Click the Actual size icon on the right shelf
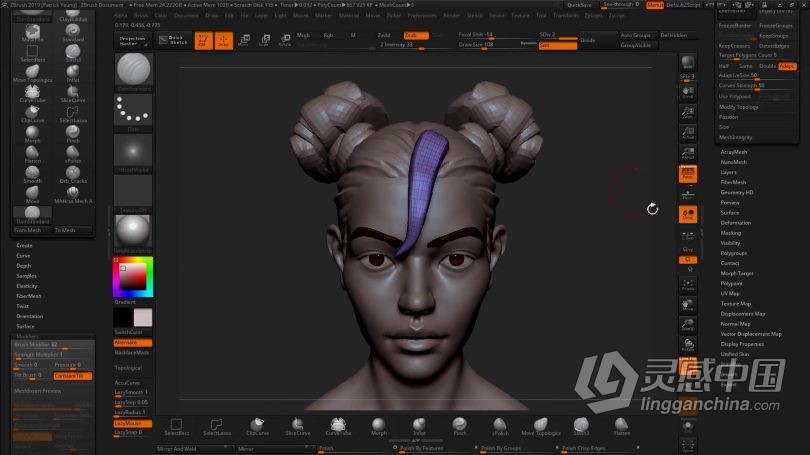This screenshot has height=455, width=810. 688,133
